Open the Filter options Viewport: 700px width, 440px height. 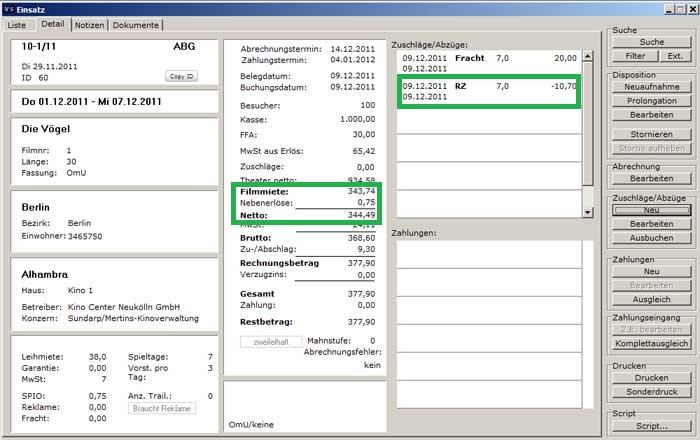tap(636, 56)
